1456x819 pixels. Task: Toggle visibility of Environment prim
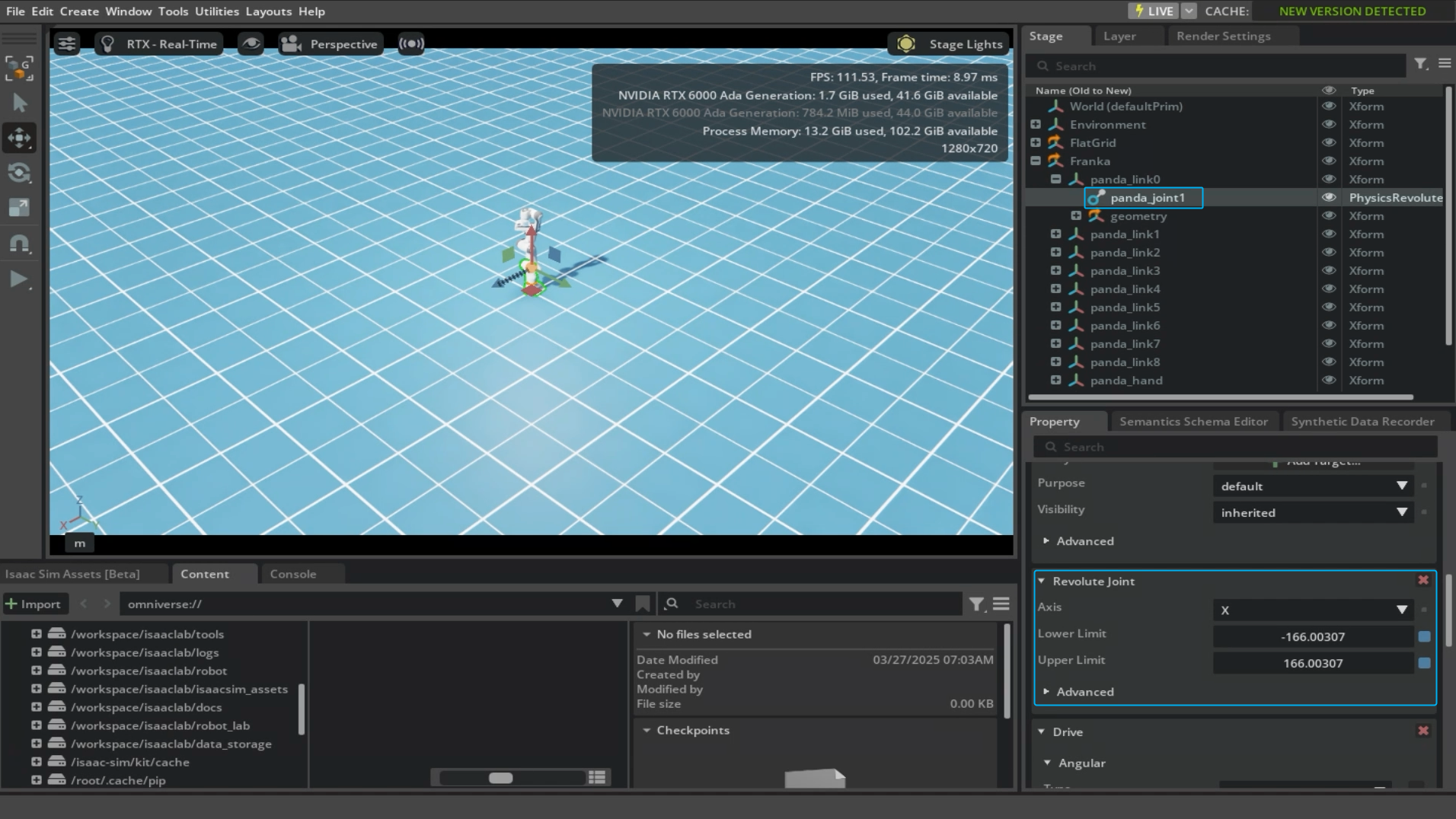click(x=1329, y=124)
